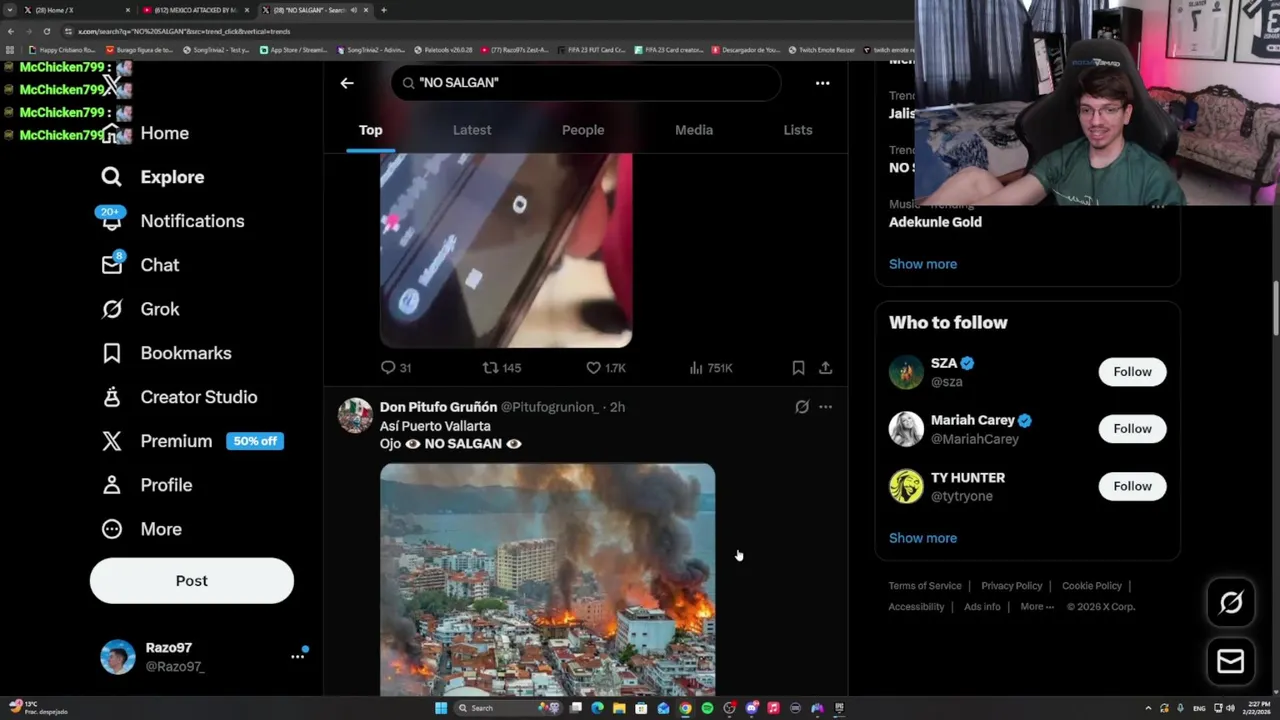This screenshot has height=720, width=1280.
Task: Switch to the People tab
Action: point(583,130)
